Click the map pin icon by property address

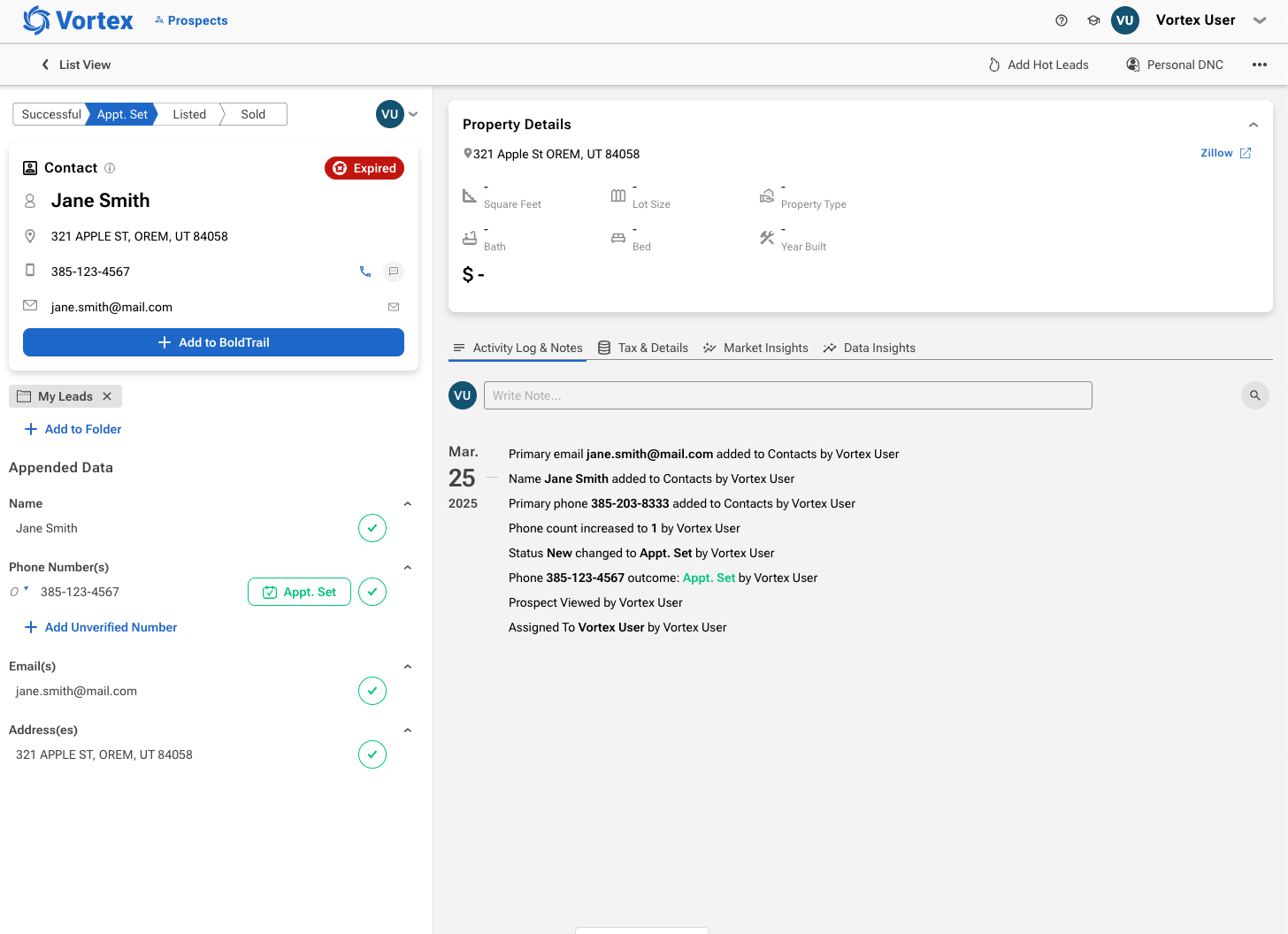point(467,153)
